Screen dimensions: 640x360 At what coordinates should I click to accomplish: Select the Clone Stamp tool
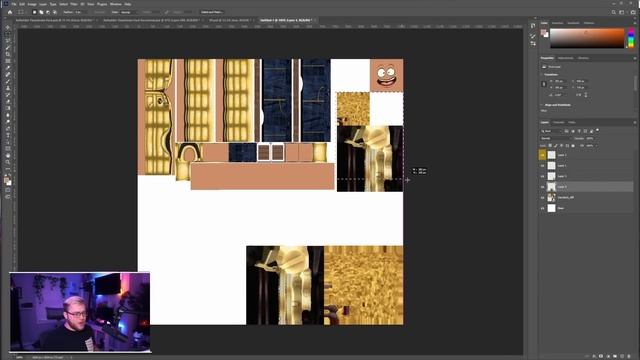click(x=8, y=88)
